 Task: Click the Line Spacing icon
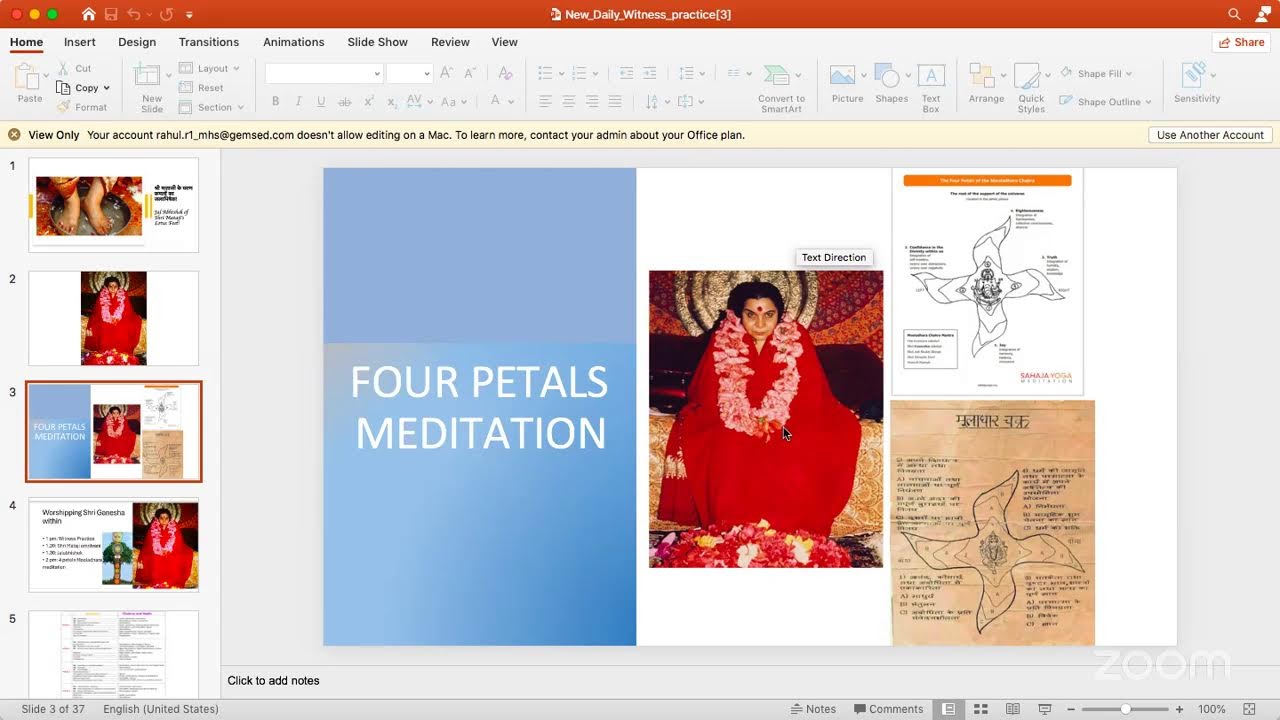click(x=686, y=72)
